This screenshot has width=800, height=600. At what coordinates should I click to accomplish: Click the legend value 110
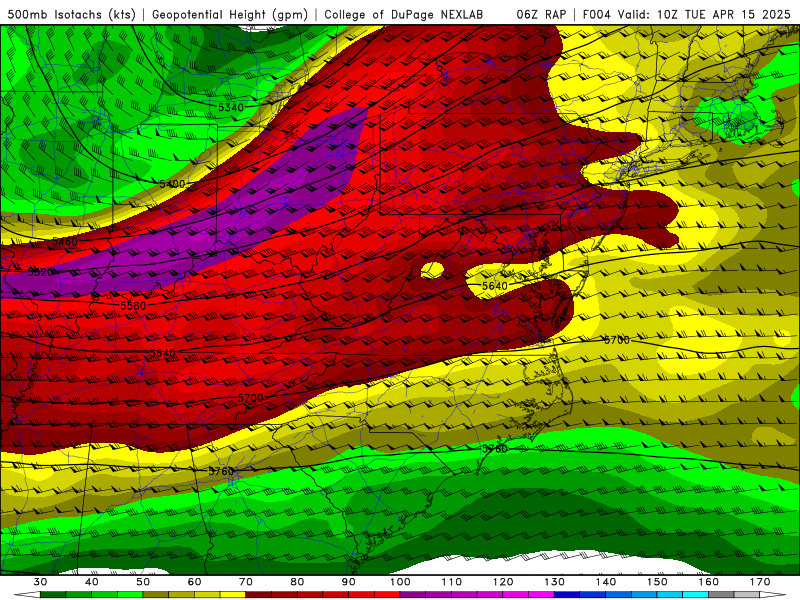[x=452, y=582]
